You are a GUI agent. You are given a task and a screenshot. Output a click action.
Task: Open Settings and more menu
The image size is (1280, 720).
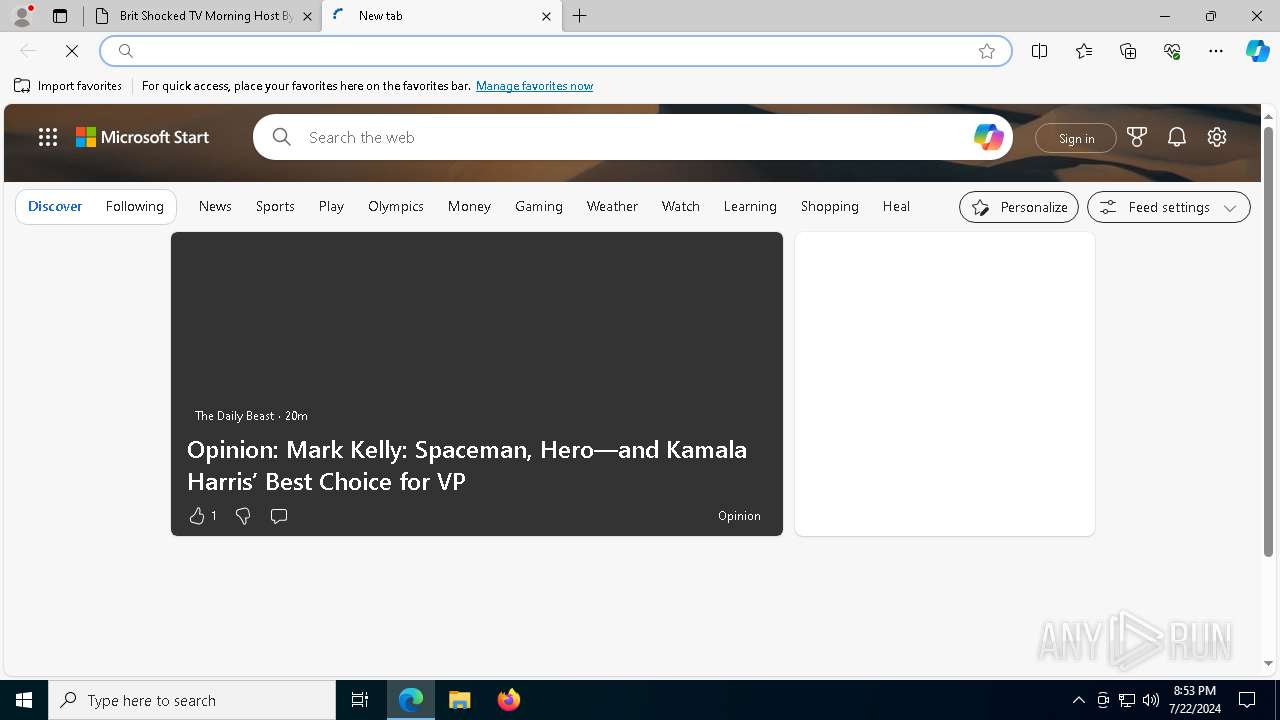[1216, 51]
